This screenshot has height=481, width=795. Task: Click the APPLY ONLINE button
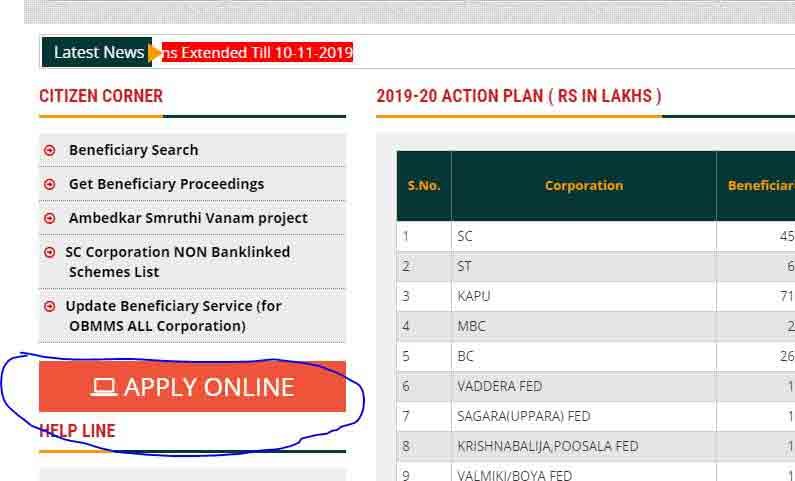[192, 386]
